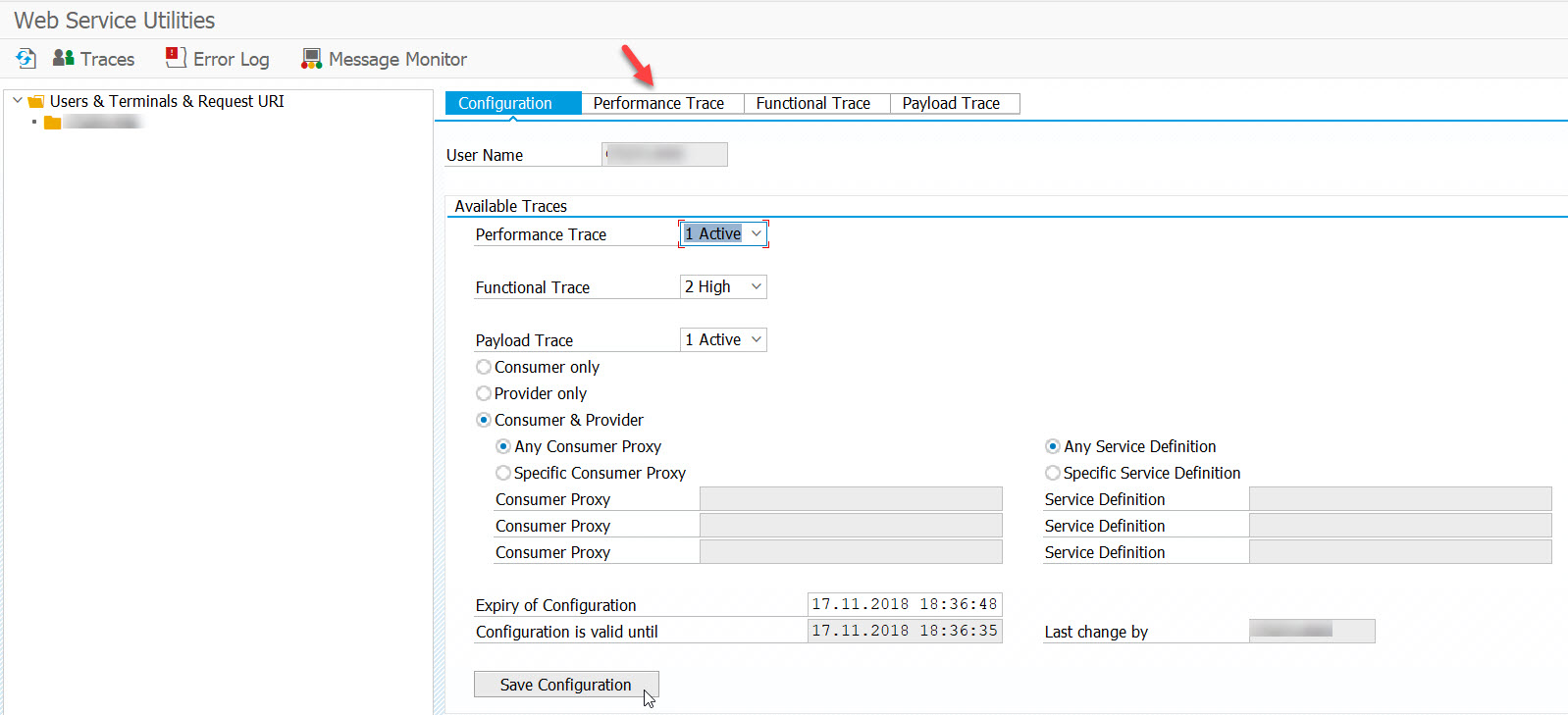Save the configuration
Image resolution: width=1568 pixels, height=715 pixels.
click(x=566, y=685)
